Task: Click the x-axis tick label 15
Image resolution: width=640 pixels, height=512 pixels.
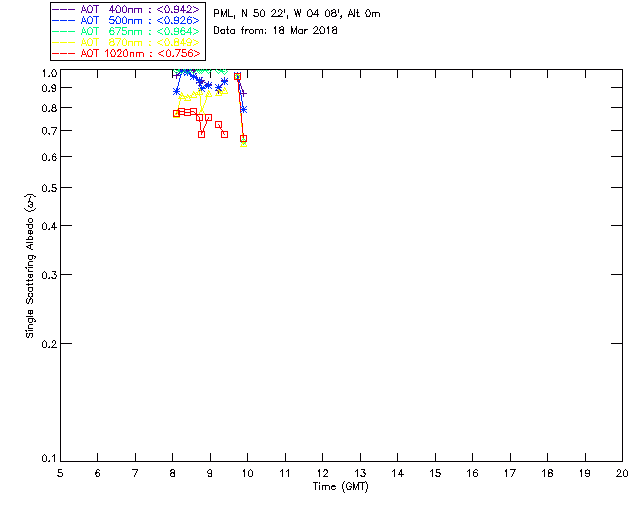Action: coord(435,473)
